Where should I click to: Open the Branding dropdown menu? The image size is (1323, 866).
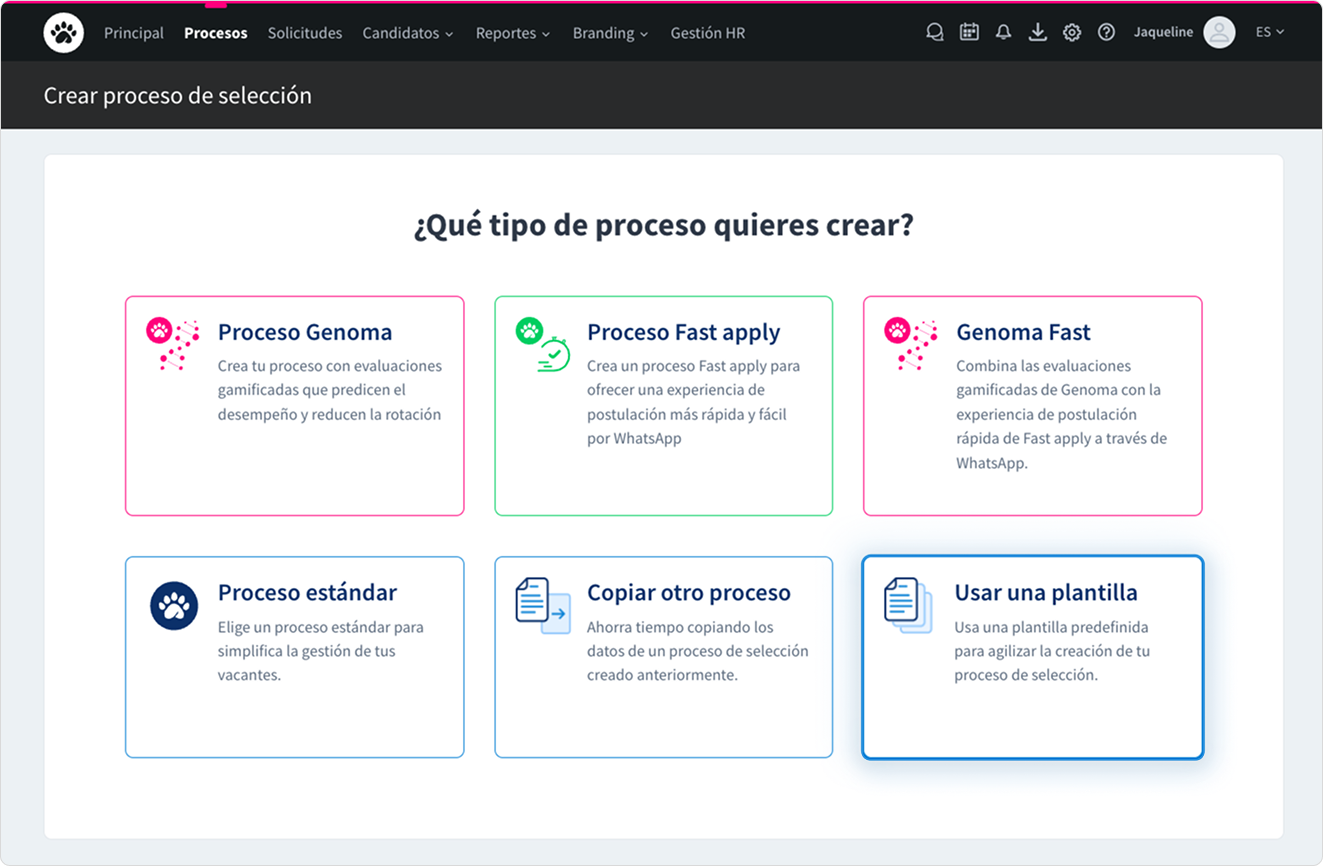pos(610,33)
